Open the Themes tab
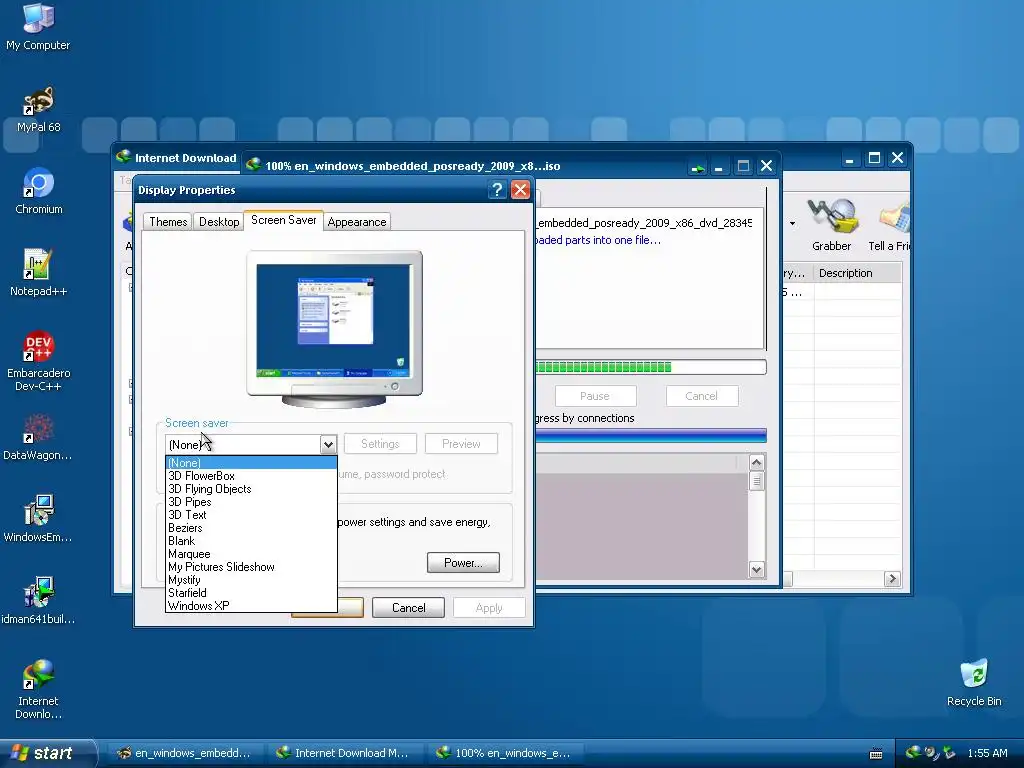Viewport: 1024px width, 768px height. (x=168, y=221)
